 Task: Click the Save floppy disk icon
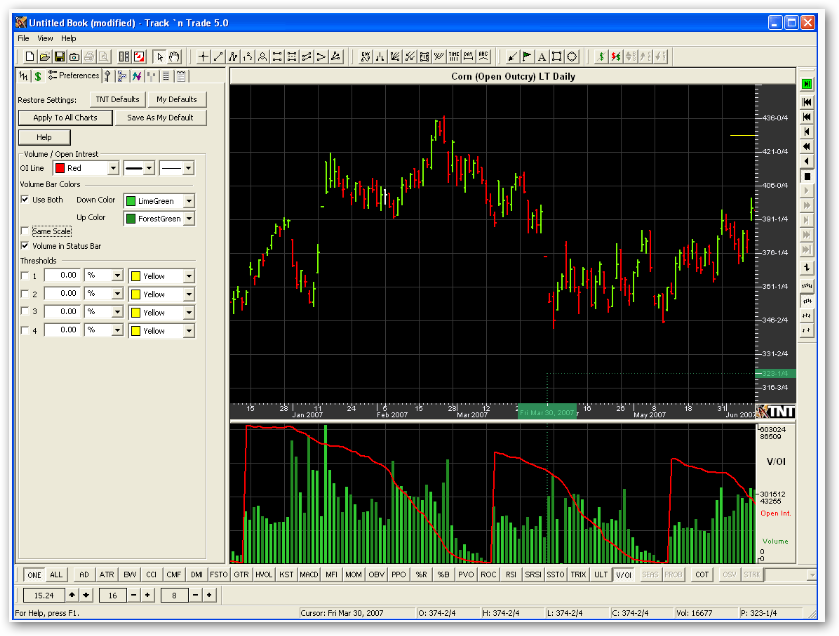tap(60, 56)
